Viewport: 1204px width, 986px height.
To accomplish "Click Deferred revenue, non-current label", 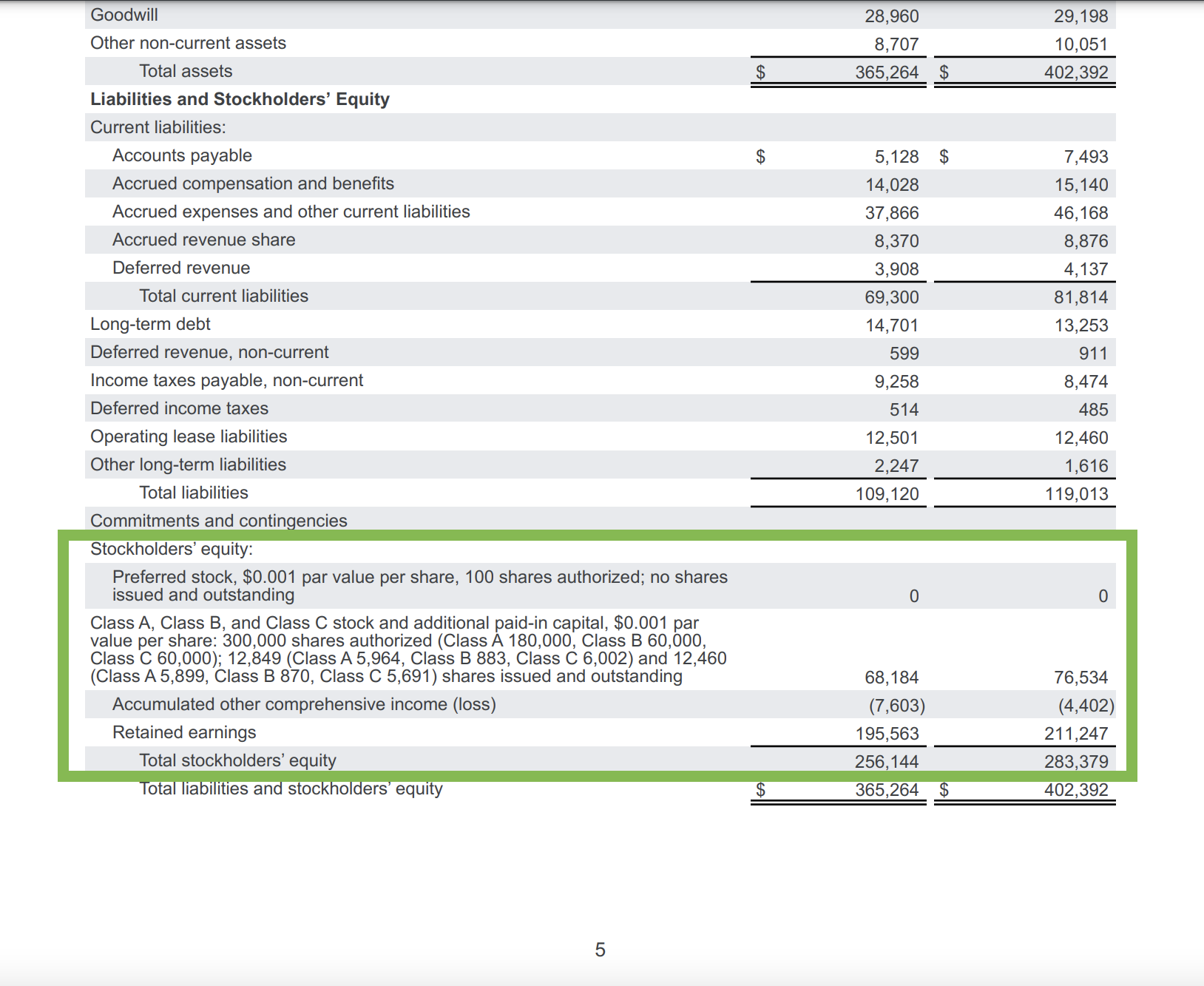I will 209,352.
